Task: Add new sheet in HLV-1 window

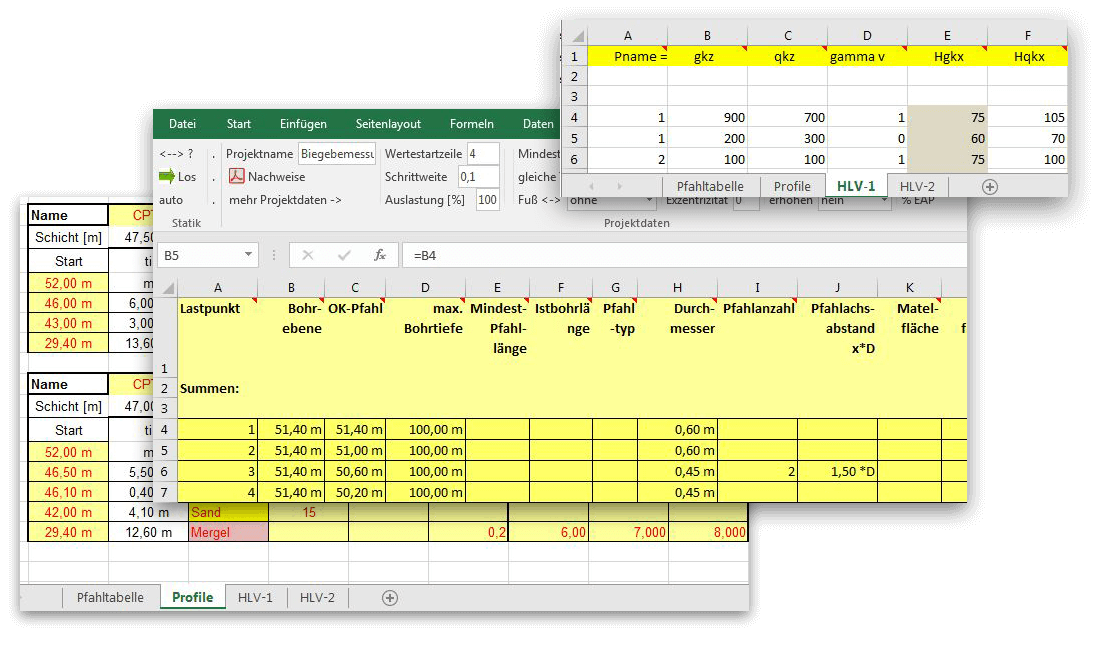Action: click(x=990, y=186)
